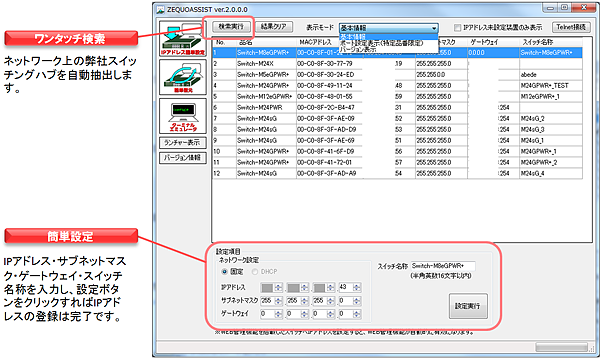Viewport: 600px width, 361px height.
Task: Click the サブネットマスク first octet 255 spinner
Action: 278,301
